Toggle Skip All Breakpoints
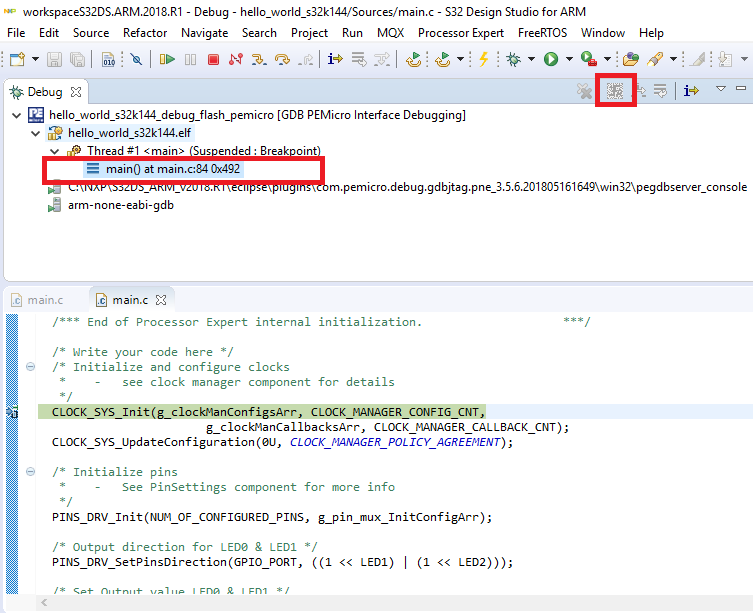Image resolution: width=753 pixels, height=613 pixels. click(136, 59)
